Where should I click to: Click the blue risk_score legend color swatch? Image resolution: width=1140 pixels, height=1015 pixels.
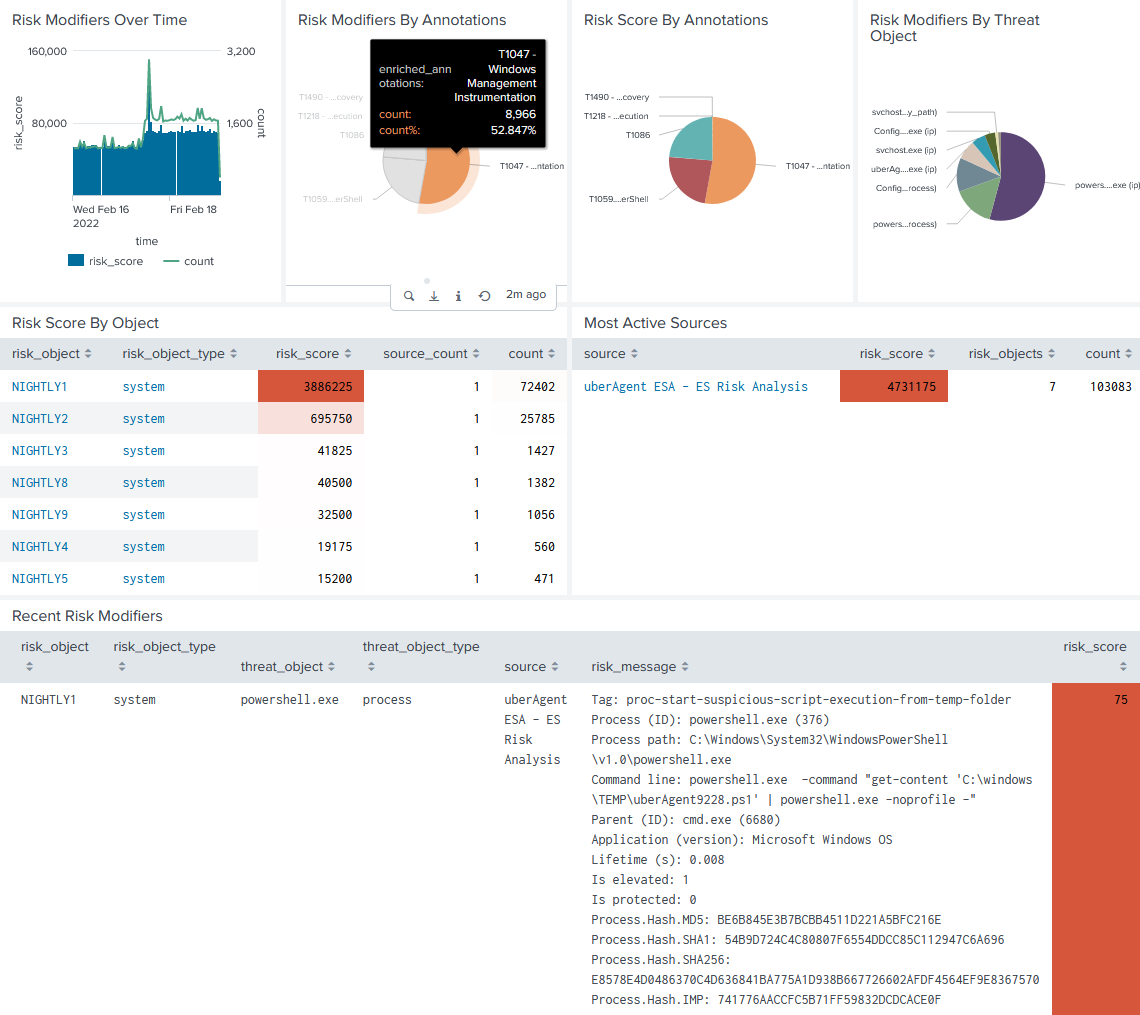(x=77, y=261)
